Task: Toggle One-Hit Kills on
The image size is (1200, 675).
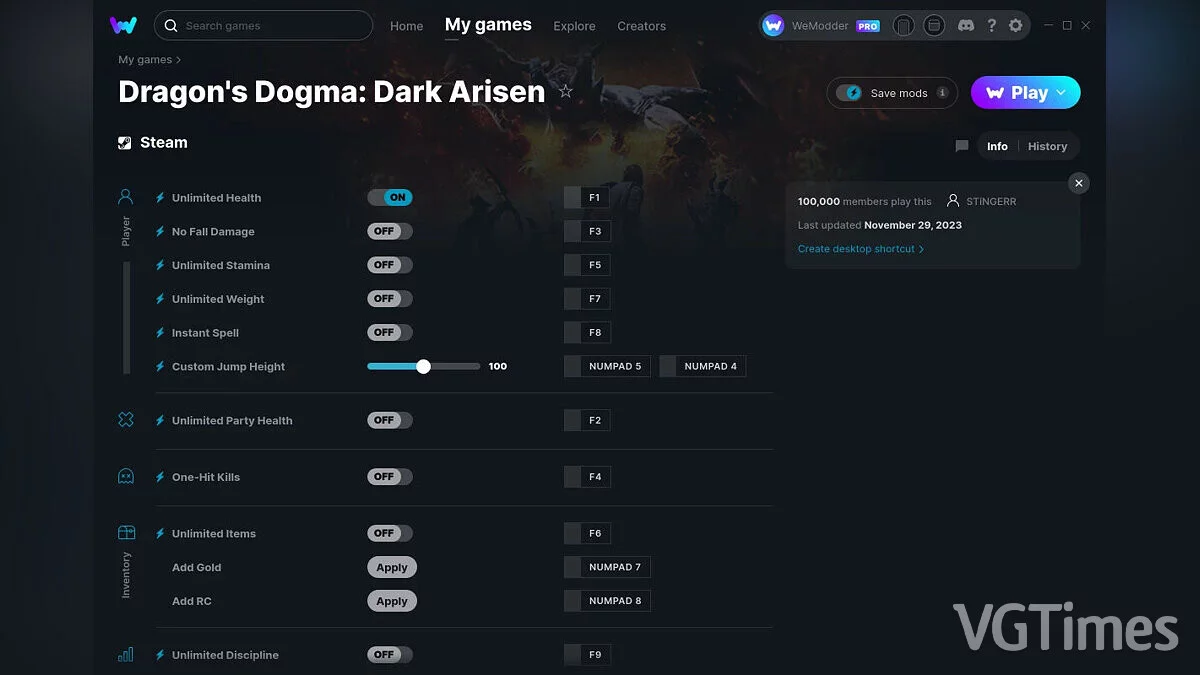Action: [x=389, y=476]
